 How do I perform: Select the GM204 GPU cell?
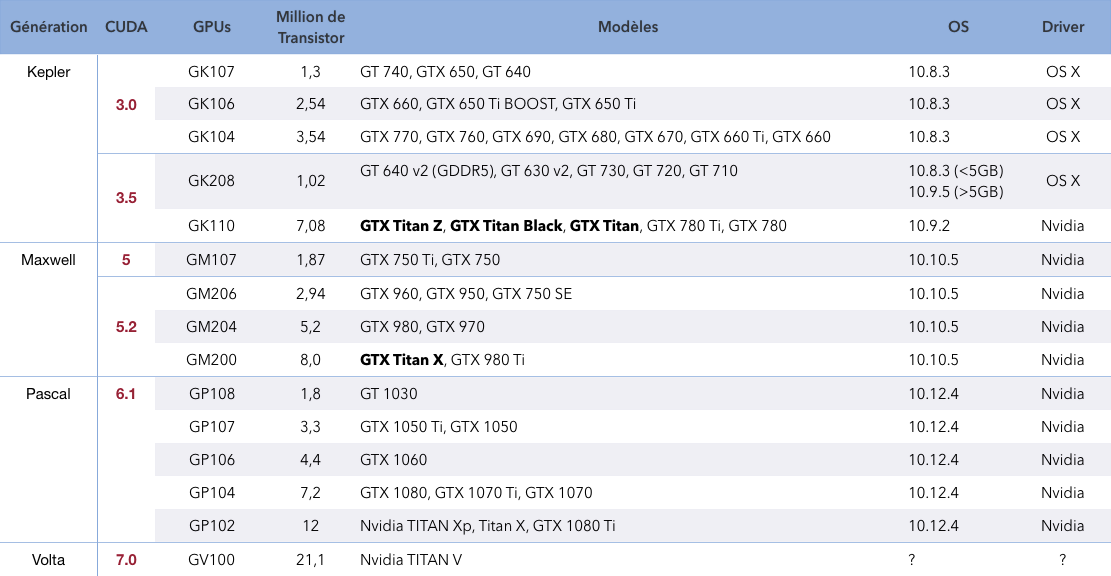[211, 327]
